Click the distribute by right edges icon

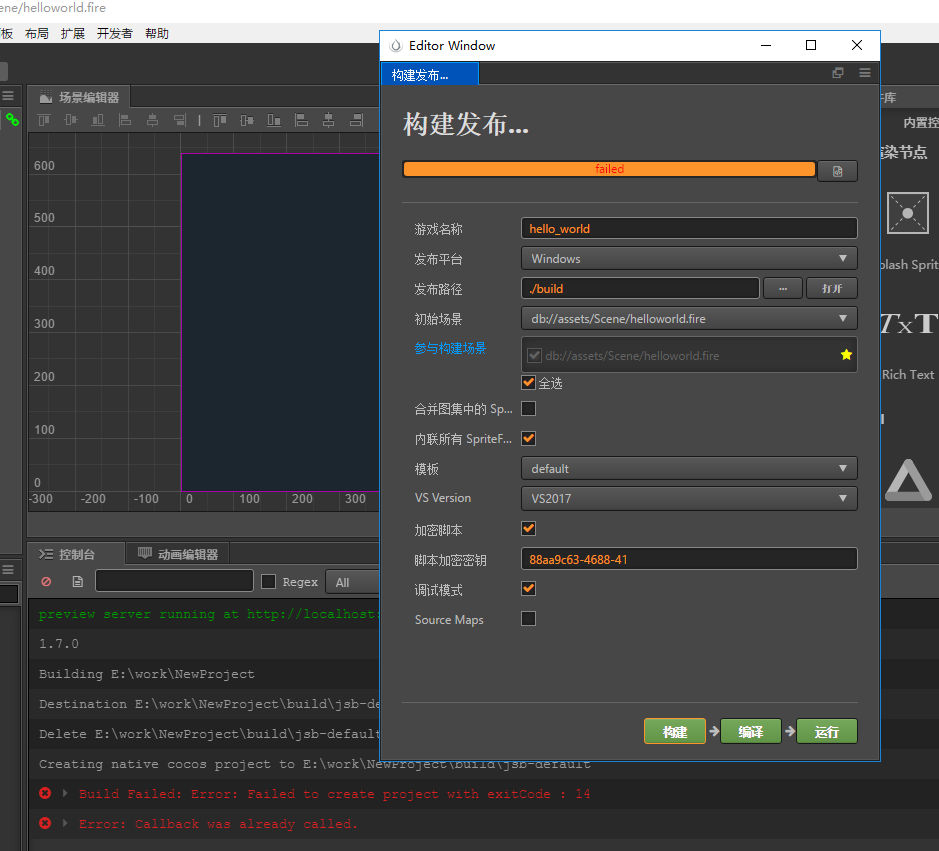pyautogui.click(x=356, y=120)
